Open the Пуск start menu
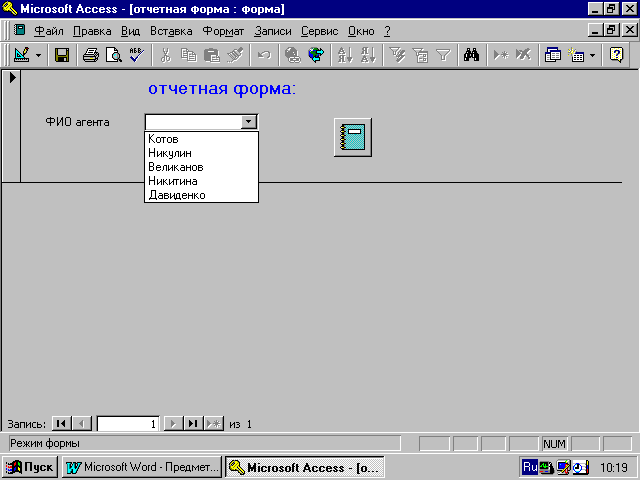 [x=30, y=467]
